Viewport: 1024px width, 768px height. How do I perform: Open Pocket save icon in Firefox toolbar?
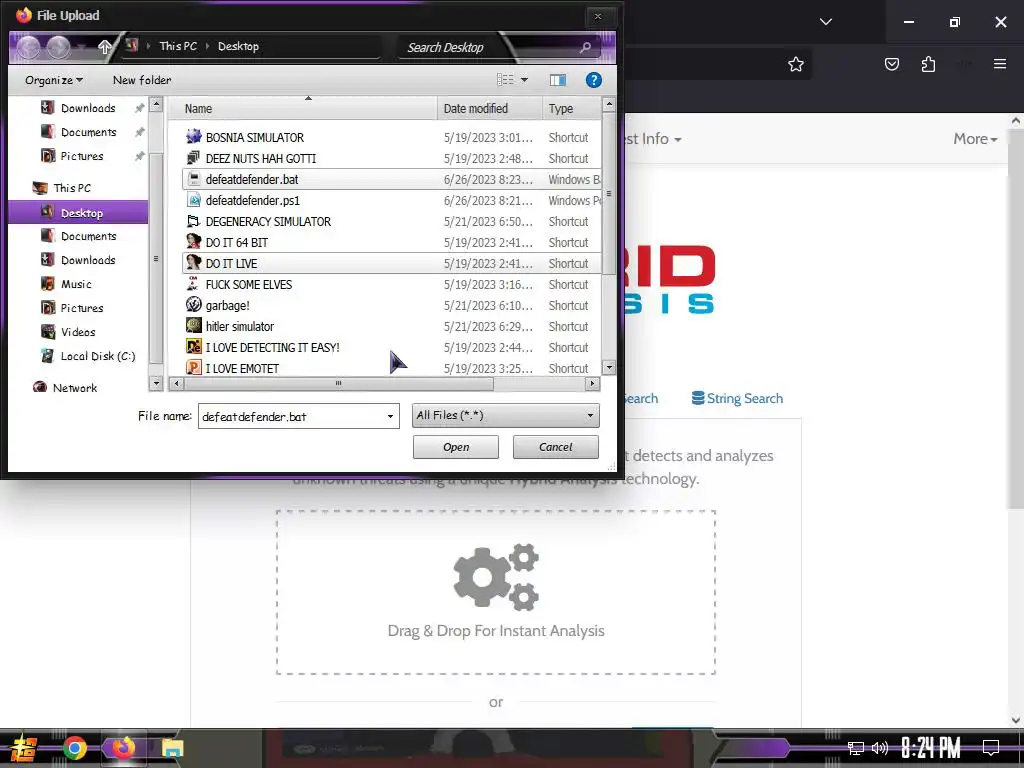pyautogui.click(x=891, y=64)
